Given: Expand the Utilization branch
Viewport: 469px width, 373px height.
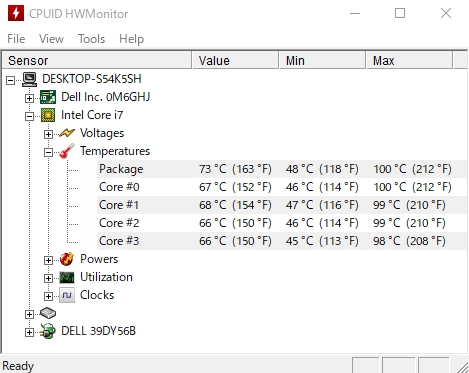Looking at the screenshot, I should [48, 278].
